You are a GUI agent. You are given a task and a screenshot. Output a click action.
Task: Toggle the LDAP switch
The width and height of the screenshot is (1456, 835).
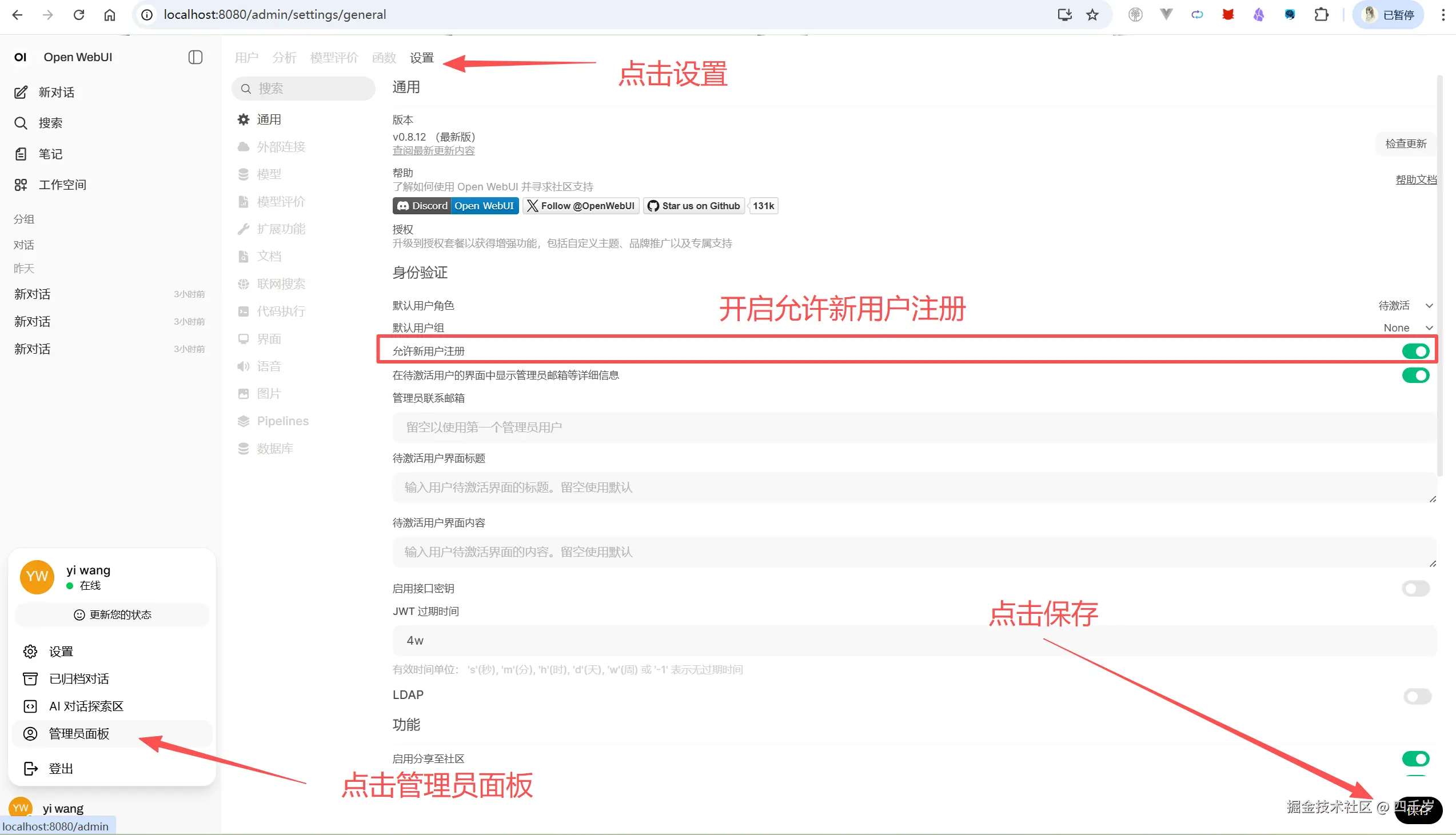point(1417,696)
